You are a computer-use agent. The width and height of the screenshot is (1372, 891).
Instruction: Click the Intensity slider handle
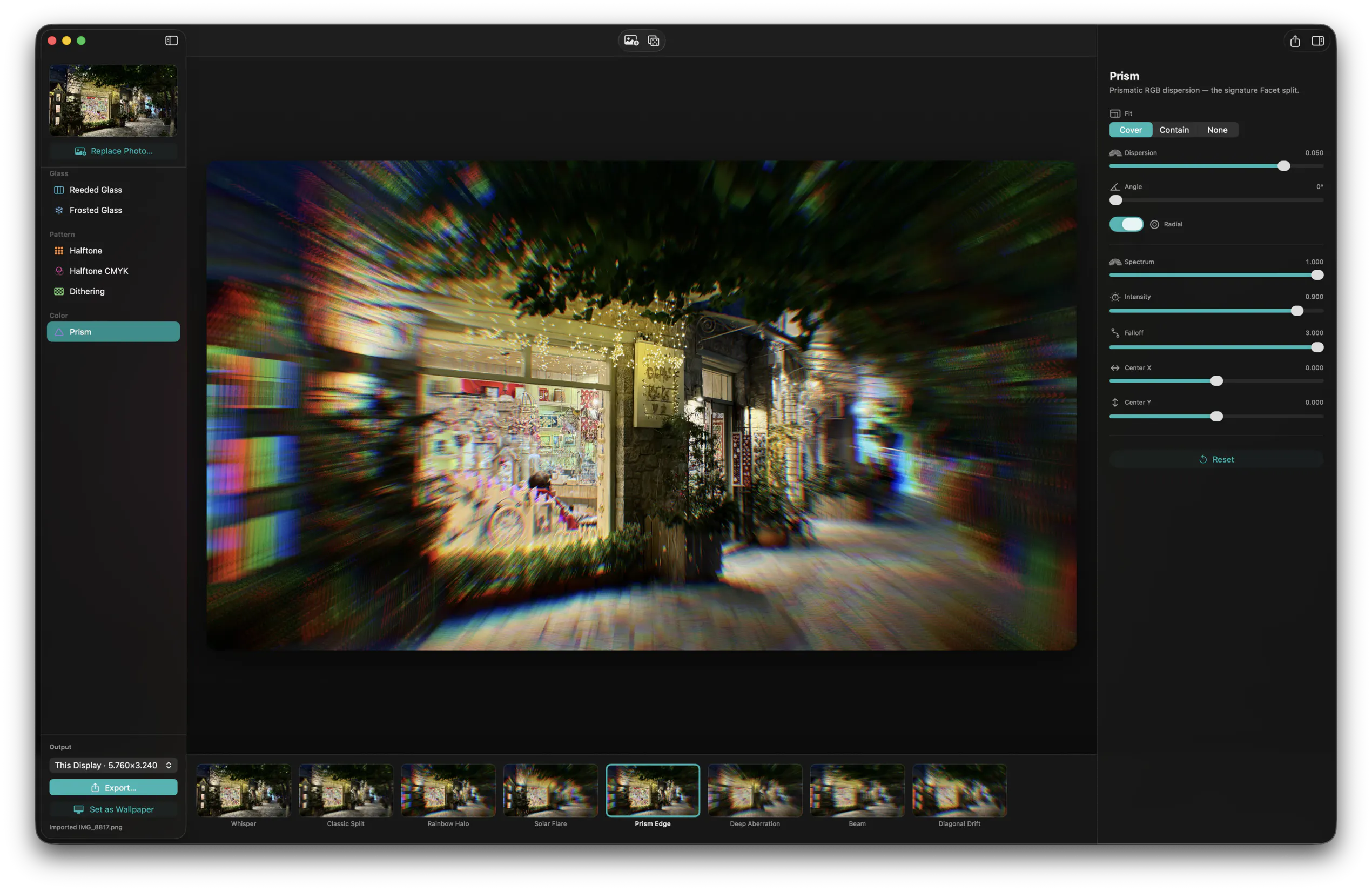(x=1296, y=311)
